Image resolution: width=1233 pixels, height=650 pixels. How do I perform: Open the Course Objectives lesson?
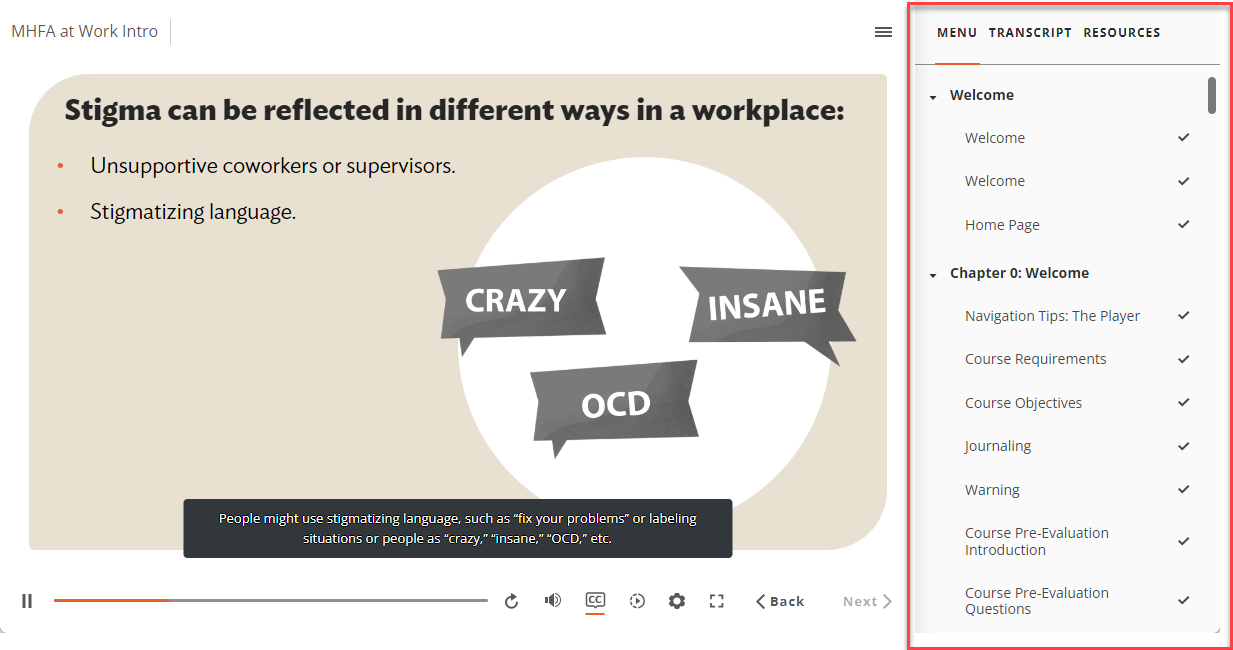tap(1023, 403)
